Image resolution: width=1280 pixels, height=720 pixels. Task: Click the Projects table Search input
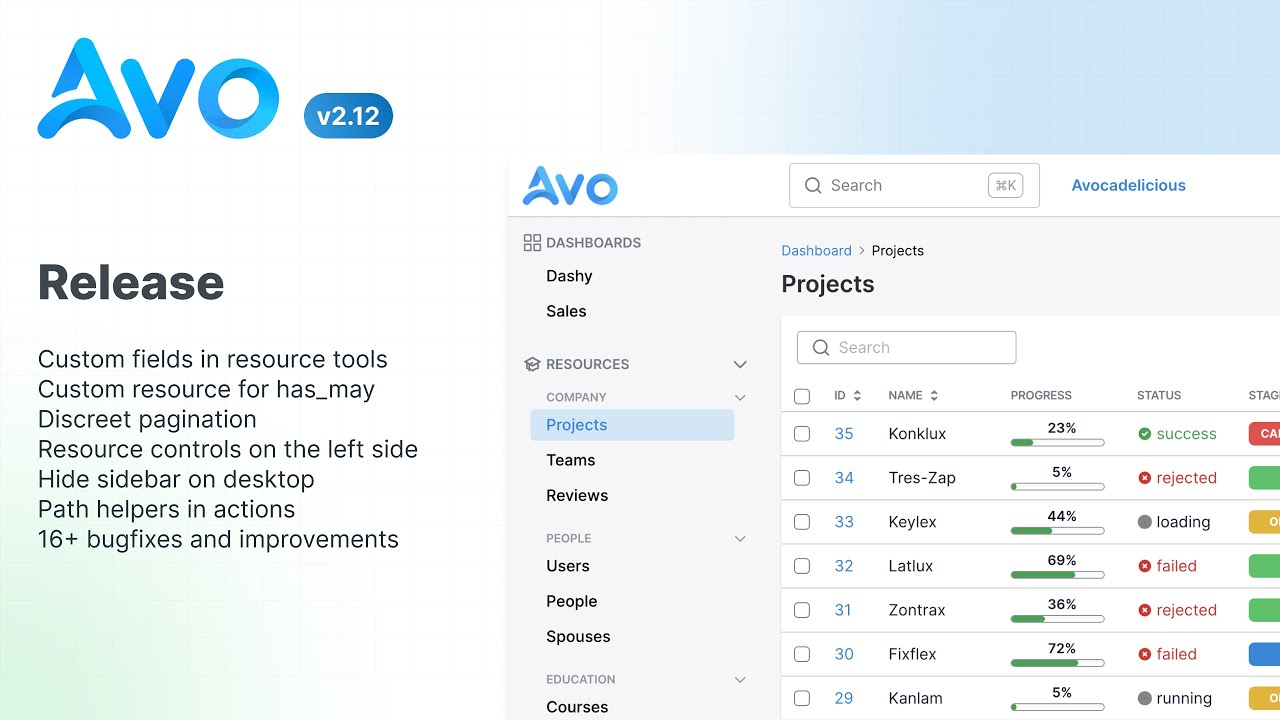[x=906, y=348]
